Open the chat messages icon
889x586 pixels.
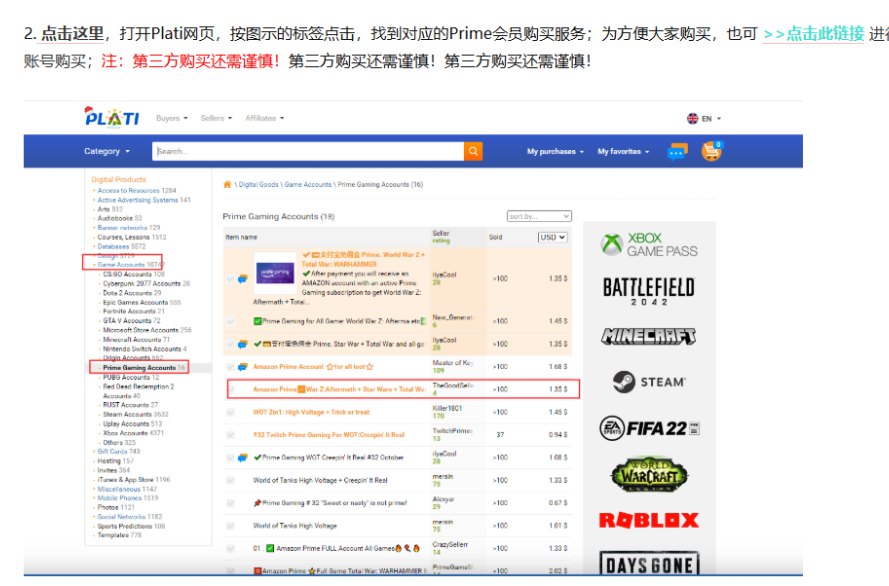coord(678,151)
